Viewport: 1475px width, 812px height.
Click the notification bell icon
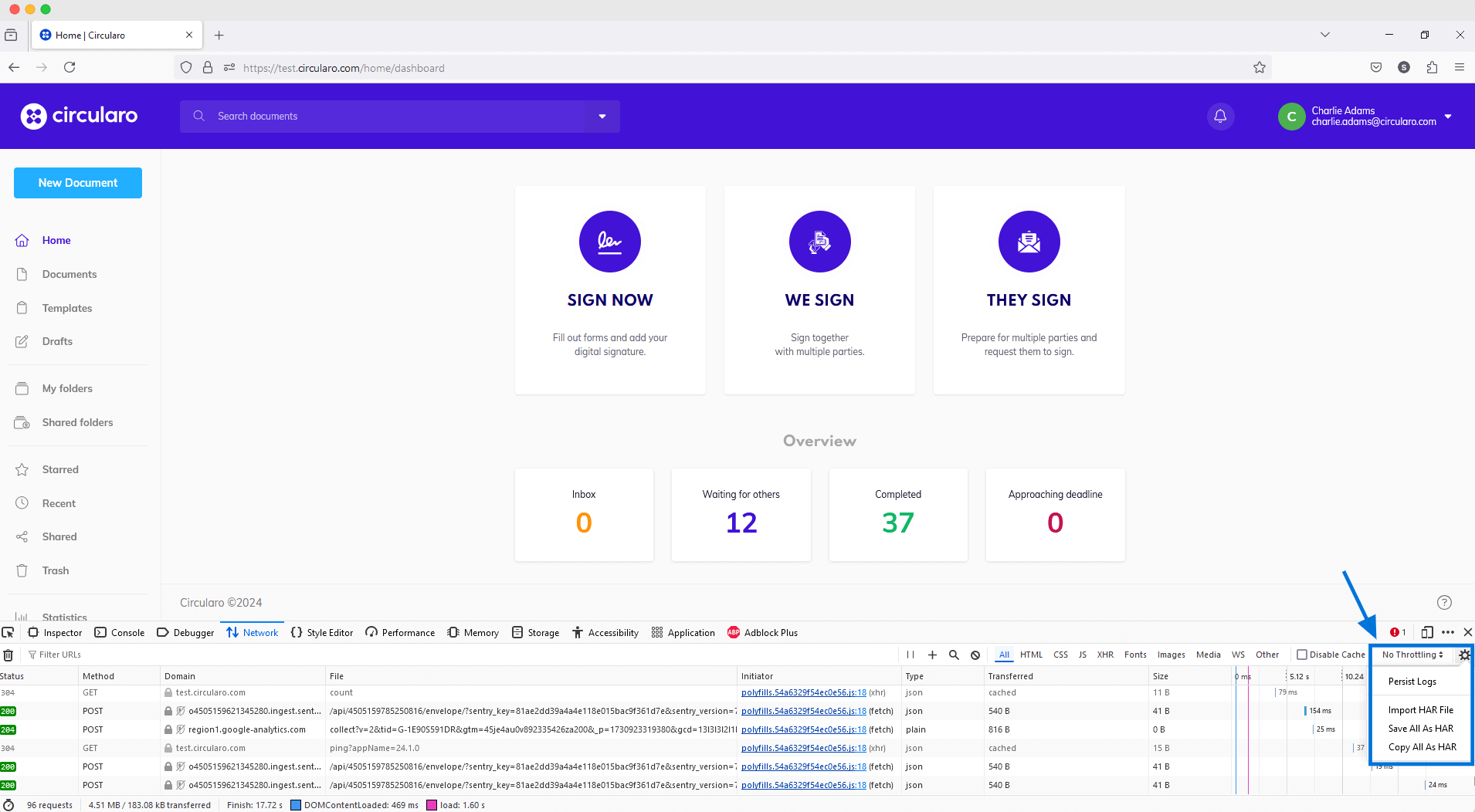pyautogui.click(x=1220, y=117)
